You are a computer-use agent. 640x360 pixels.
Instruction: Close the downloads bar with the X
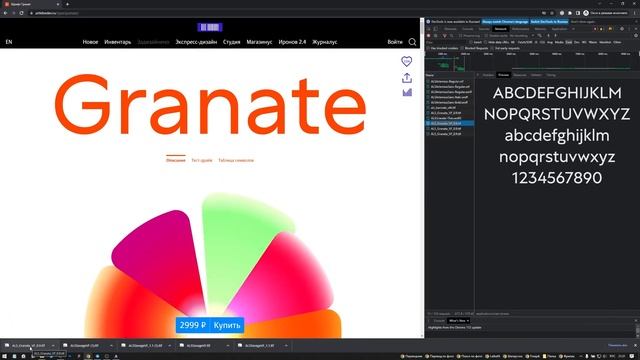click(x=636, y=345)
